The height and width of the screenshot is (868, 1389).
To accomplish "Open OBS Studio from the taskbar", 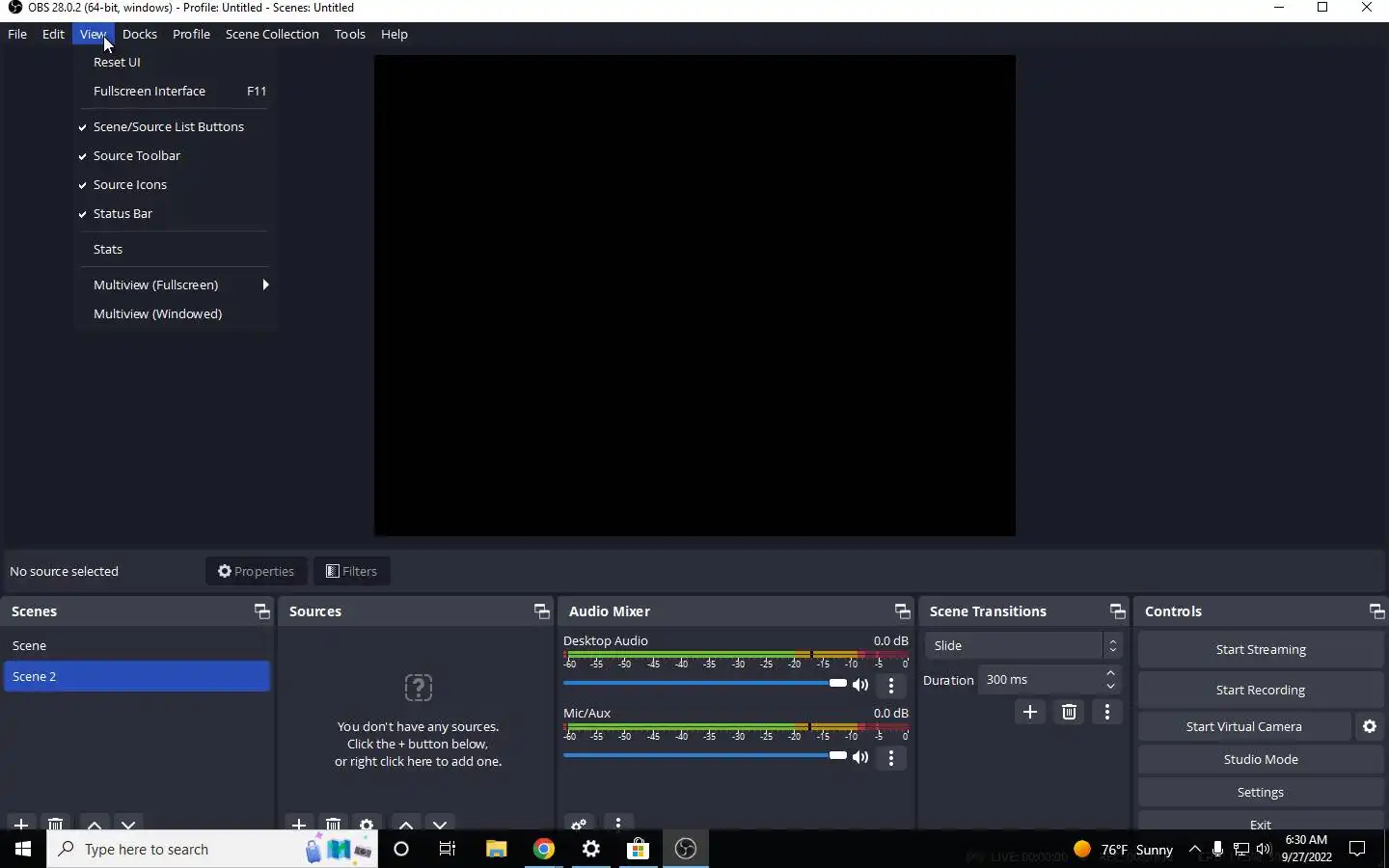I will coord(686,849).
